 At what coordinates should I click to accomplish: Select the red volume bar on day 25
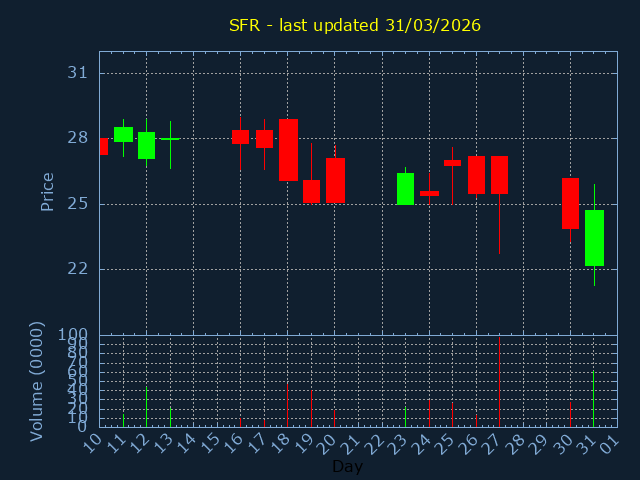click(452, 415)
